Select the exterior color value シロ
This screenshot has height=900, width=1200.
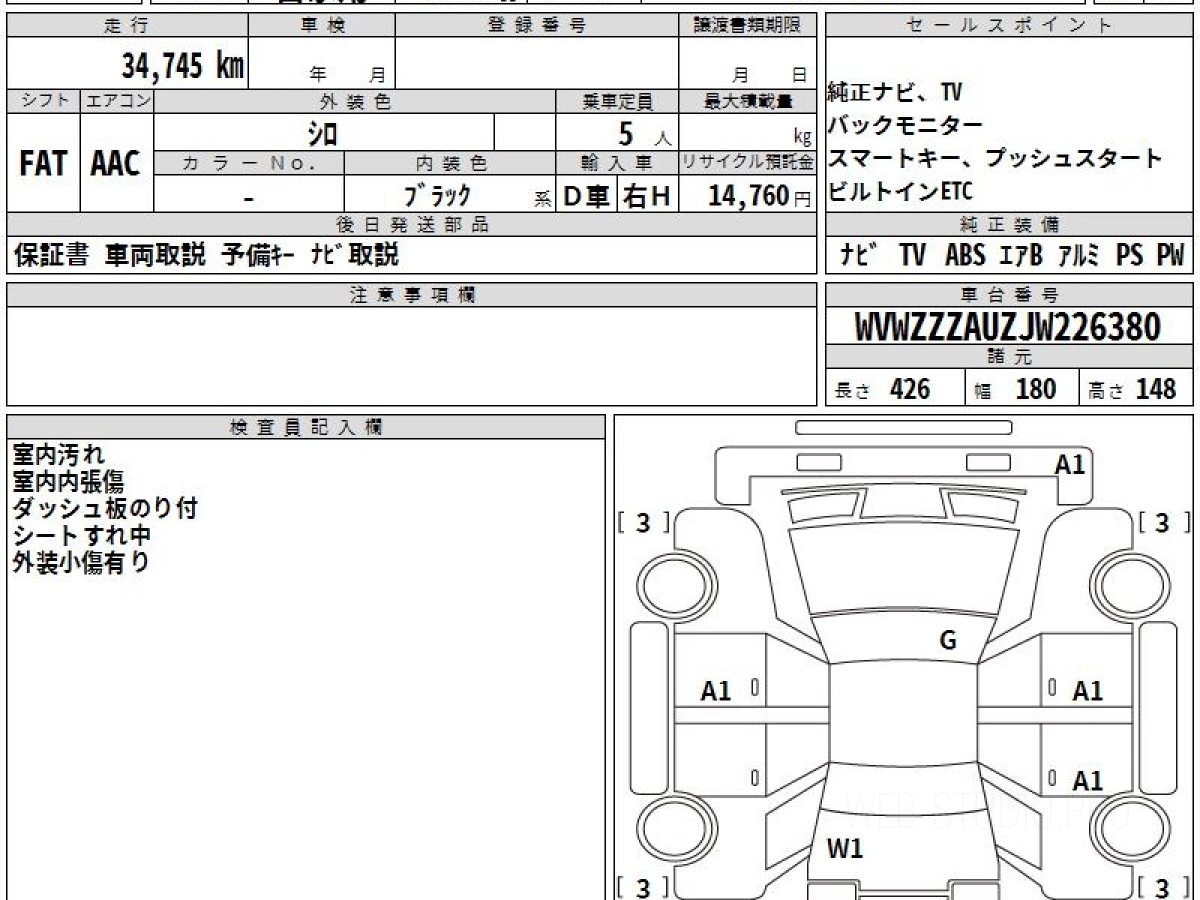pyautogui.click(x=323, y=133)
